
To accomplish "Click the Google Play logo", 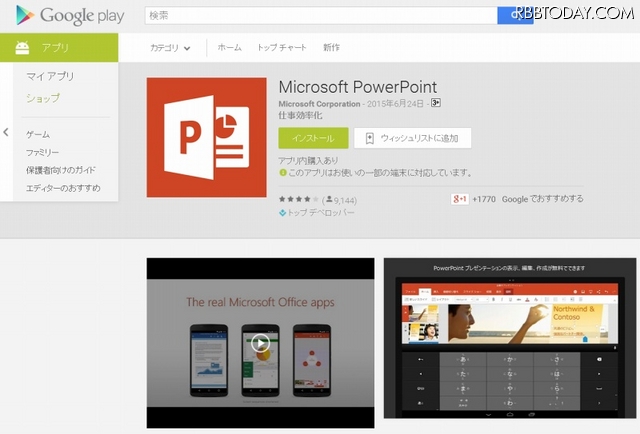I will [70, 16].
